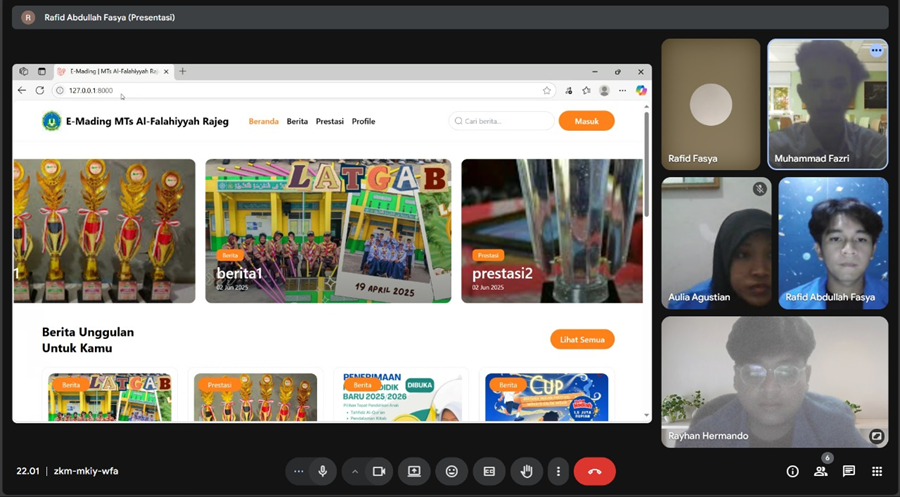Reload the page in shared browser
The width and height of the screenshot is (900, 497).
(40, 90)
